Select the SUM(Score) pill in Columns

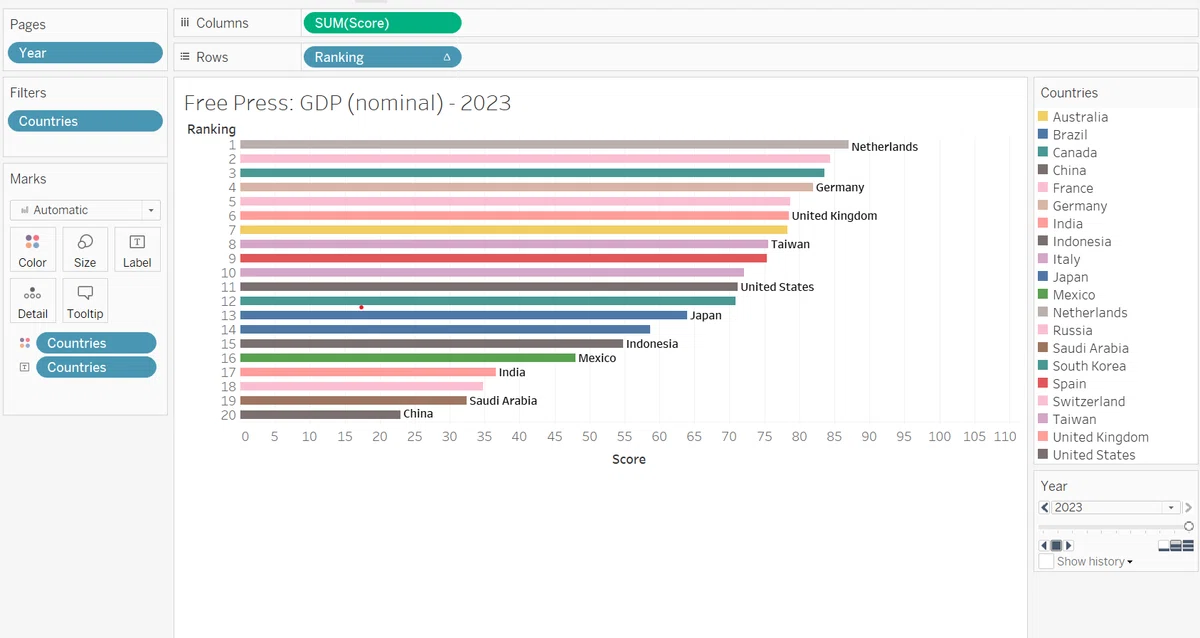pos(382,23)
